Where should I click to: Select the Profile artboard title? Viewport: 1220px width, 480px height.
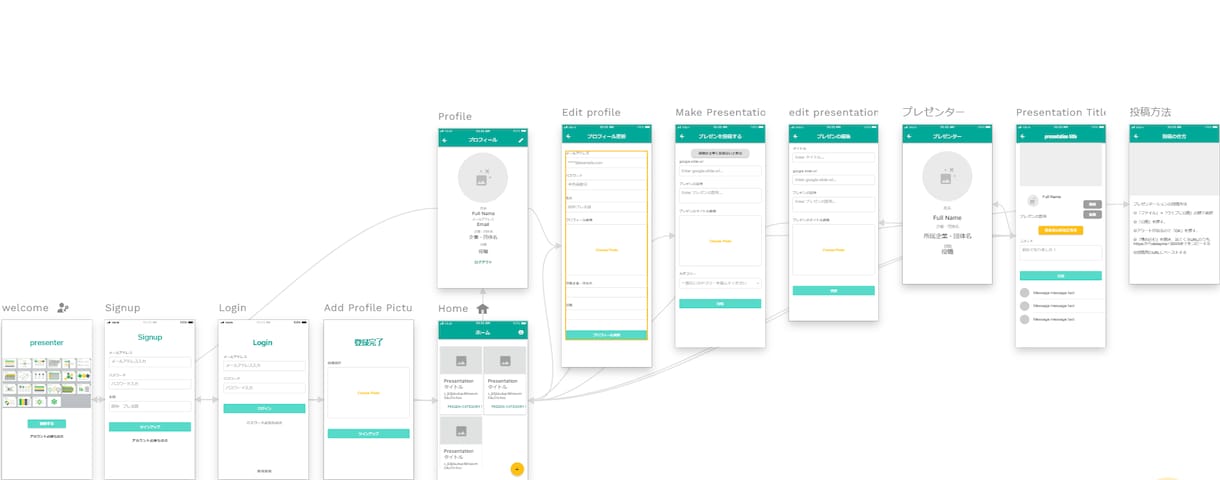coord(455,117)
